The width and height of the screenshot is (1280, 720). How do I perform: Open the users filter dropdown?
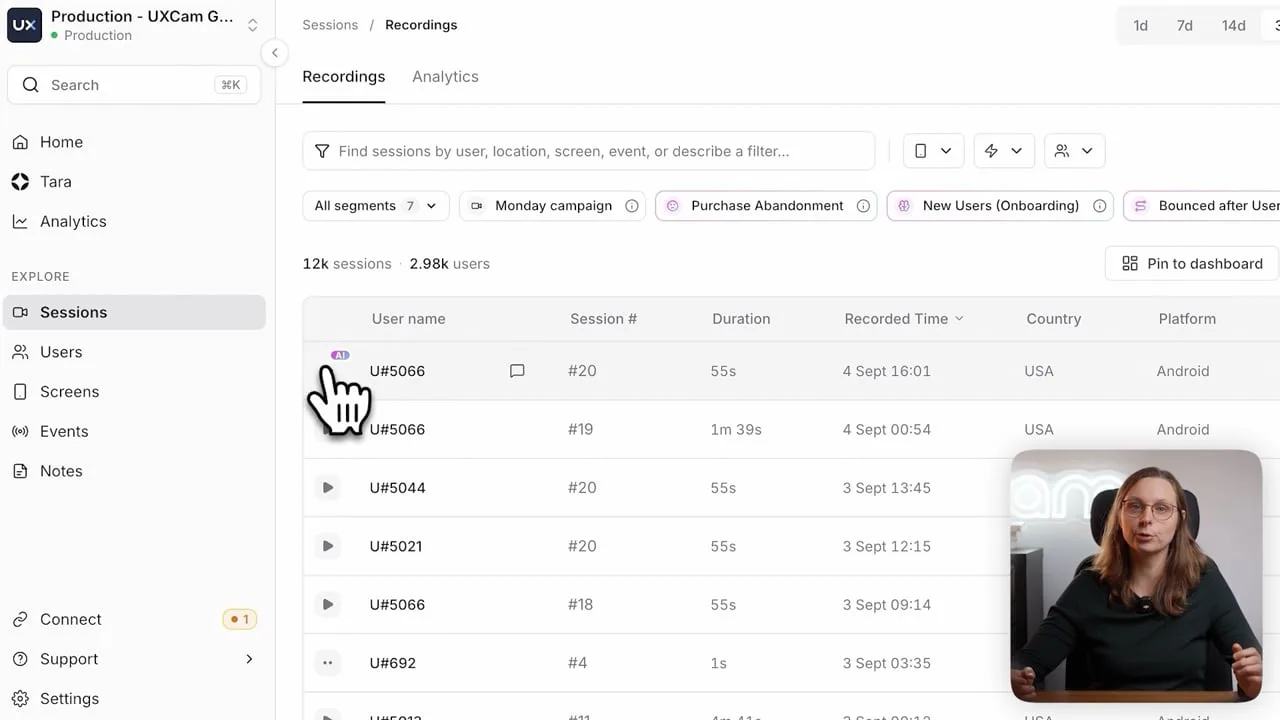1074,151
